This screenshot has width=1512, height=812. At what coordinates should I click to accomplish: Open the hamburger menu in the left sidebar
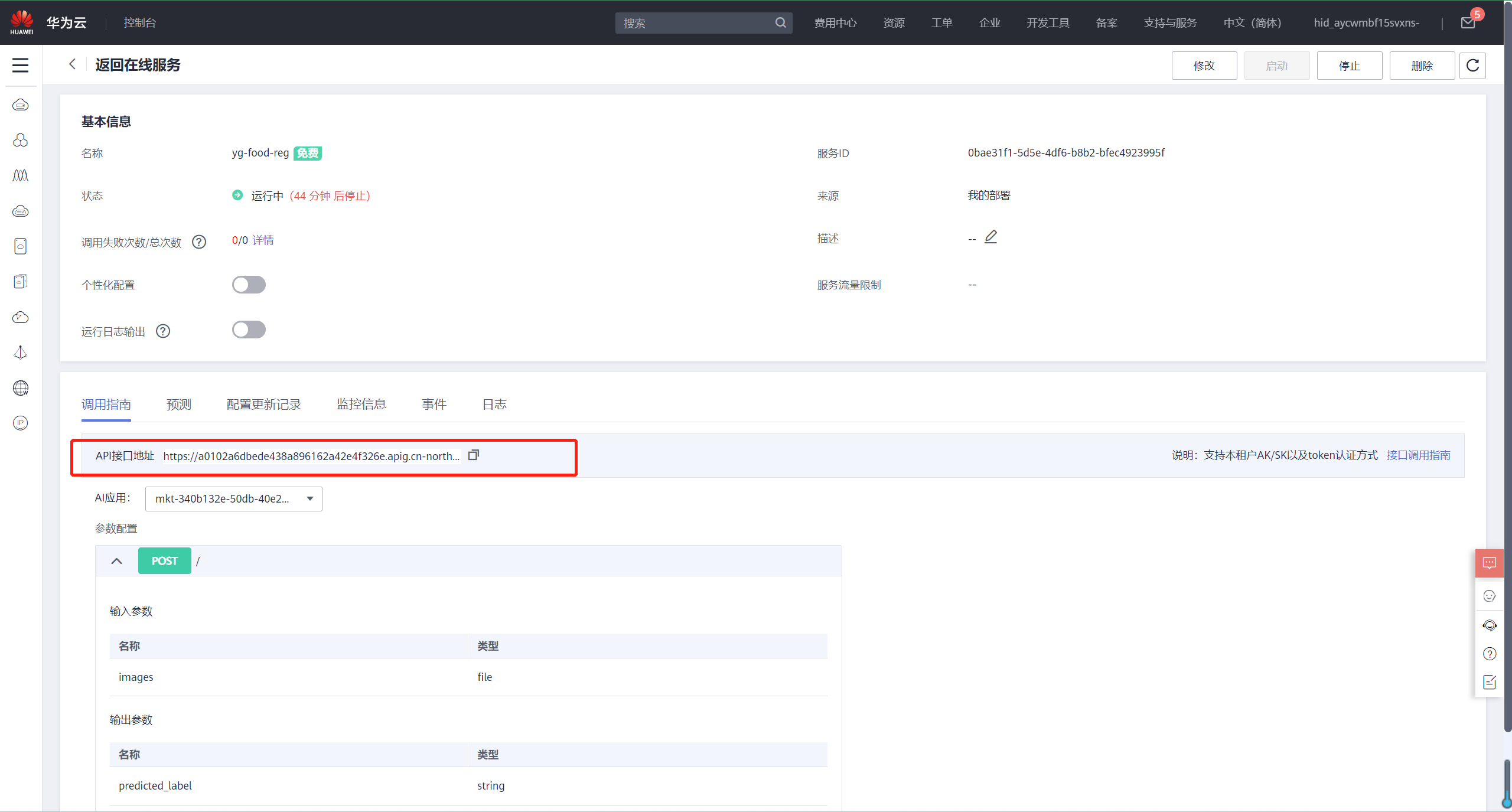tap(21, 65)
